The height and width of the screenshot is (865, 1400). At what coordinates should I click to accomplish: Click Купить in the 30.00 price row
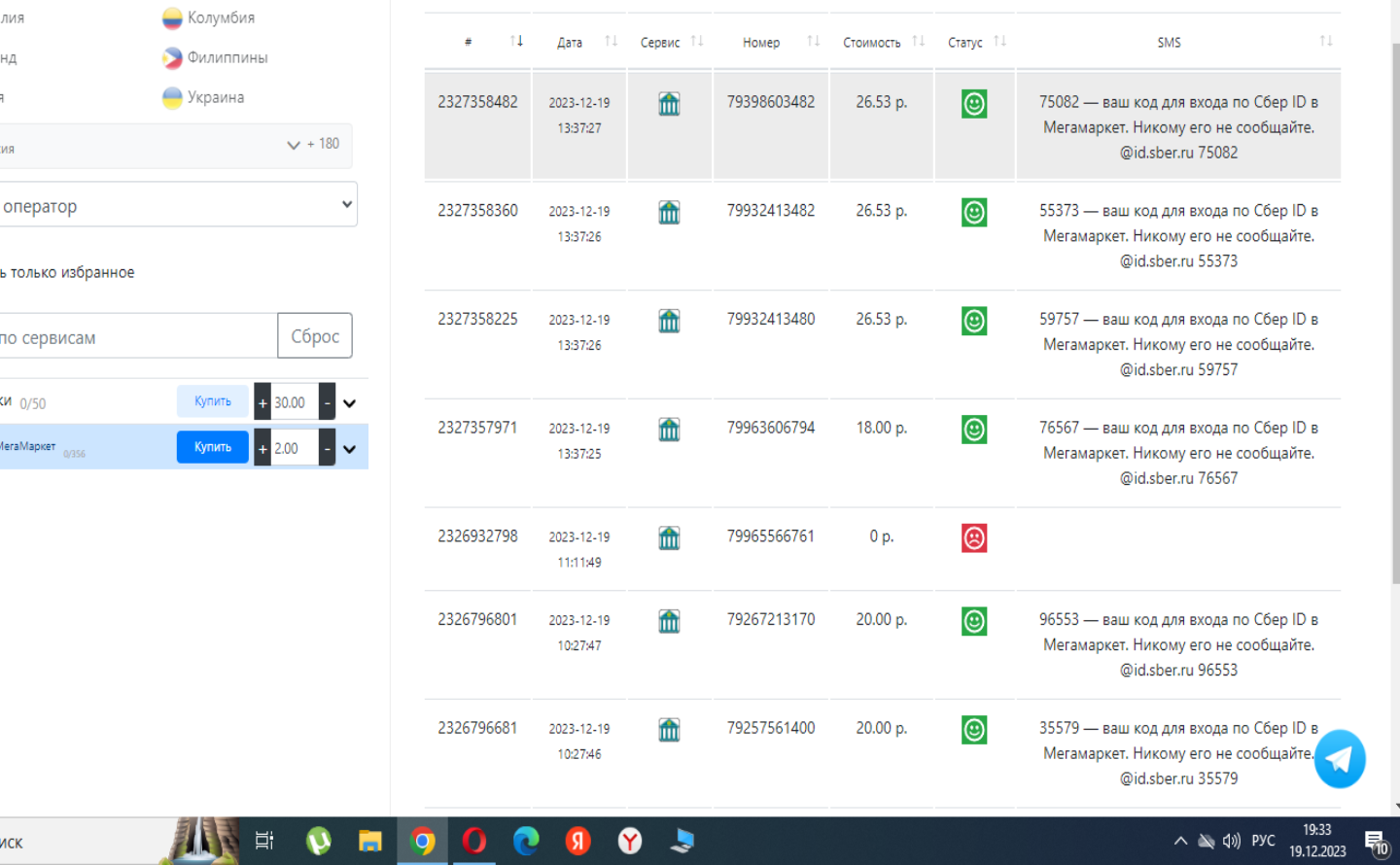[213, 401]
